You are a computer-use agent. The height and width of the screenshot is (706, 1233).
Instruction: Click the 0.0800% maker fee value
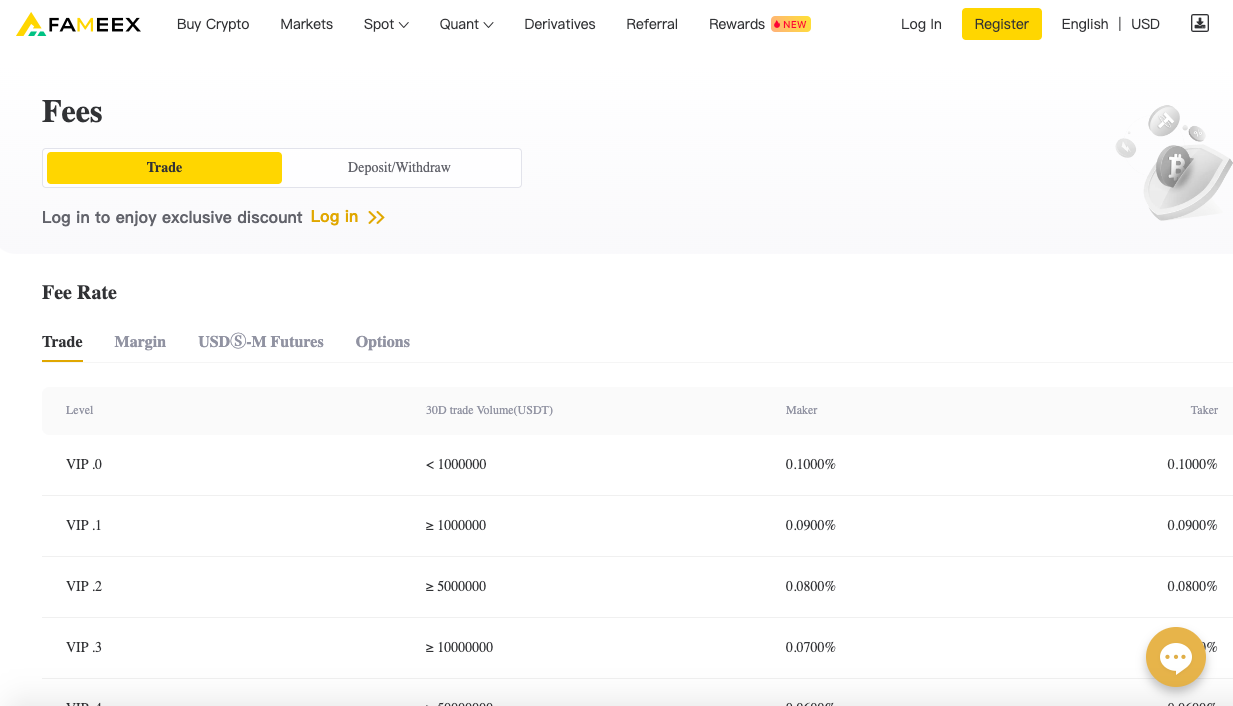[x=811, y=587]
